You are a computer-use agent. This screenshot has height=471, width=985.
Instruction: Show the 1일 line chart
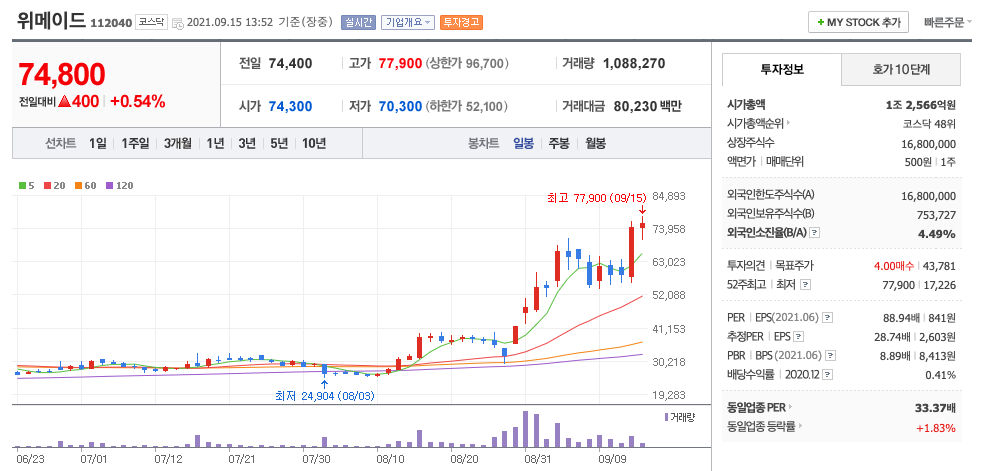98,143
